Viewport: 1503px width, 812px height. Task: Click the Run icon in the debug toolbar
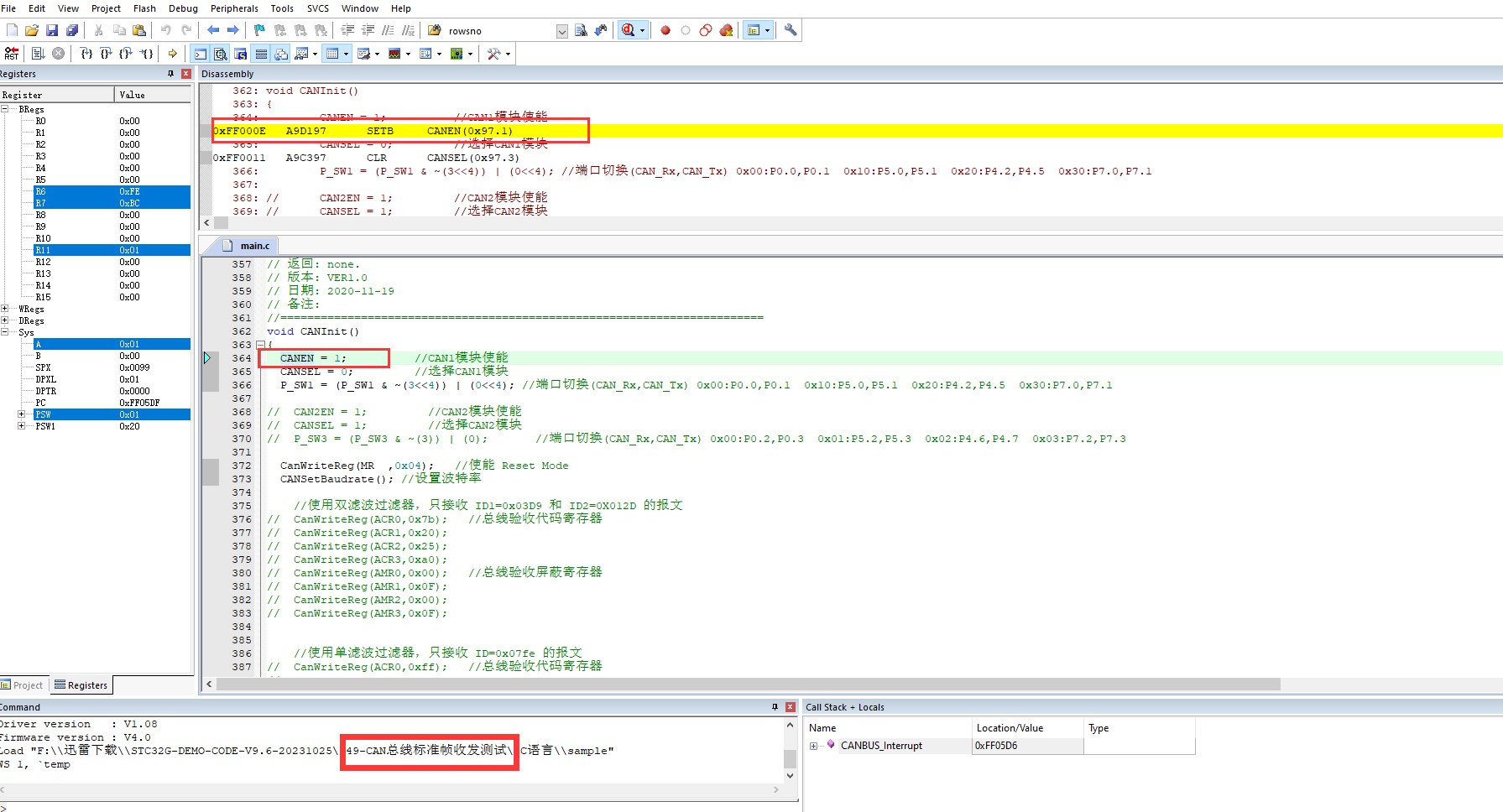coord(39,54)
